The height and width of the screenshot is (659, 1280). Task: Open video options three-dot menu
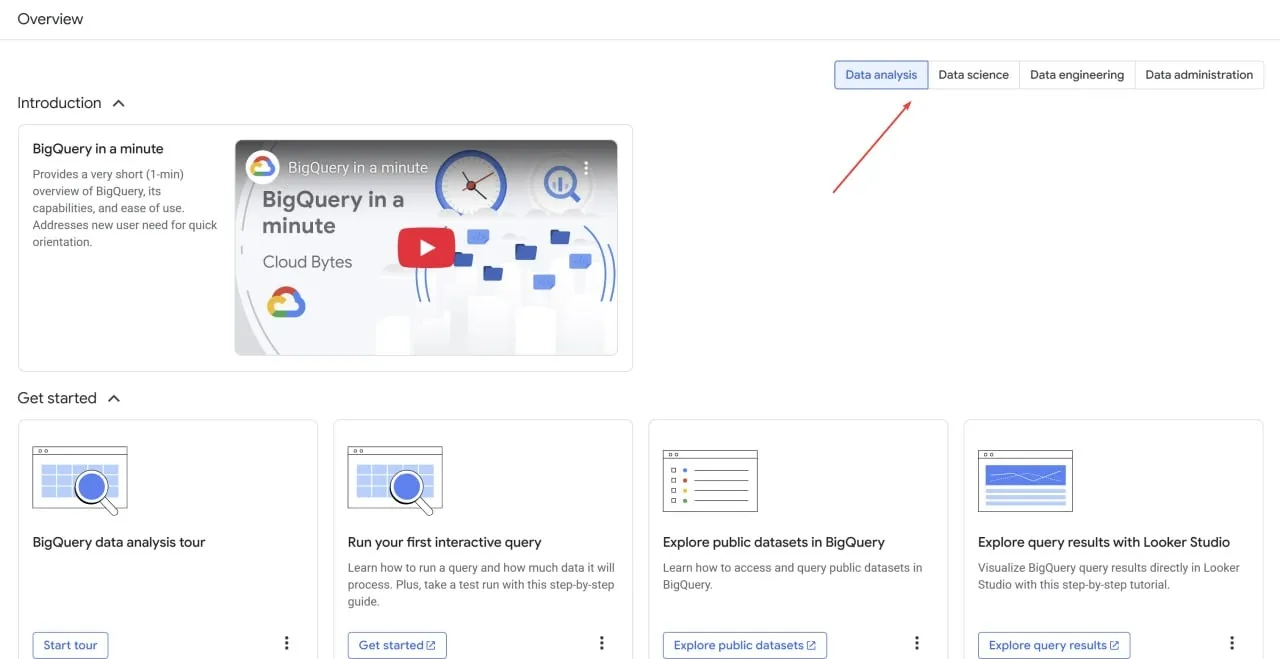[587, 168]
